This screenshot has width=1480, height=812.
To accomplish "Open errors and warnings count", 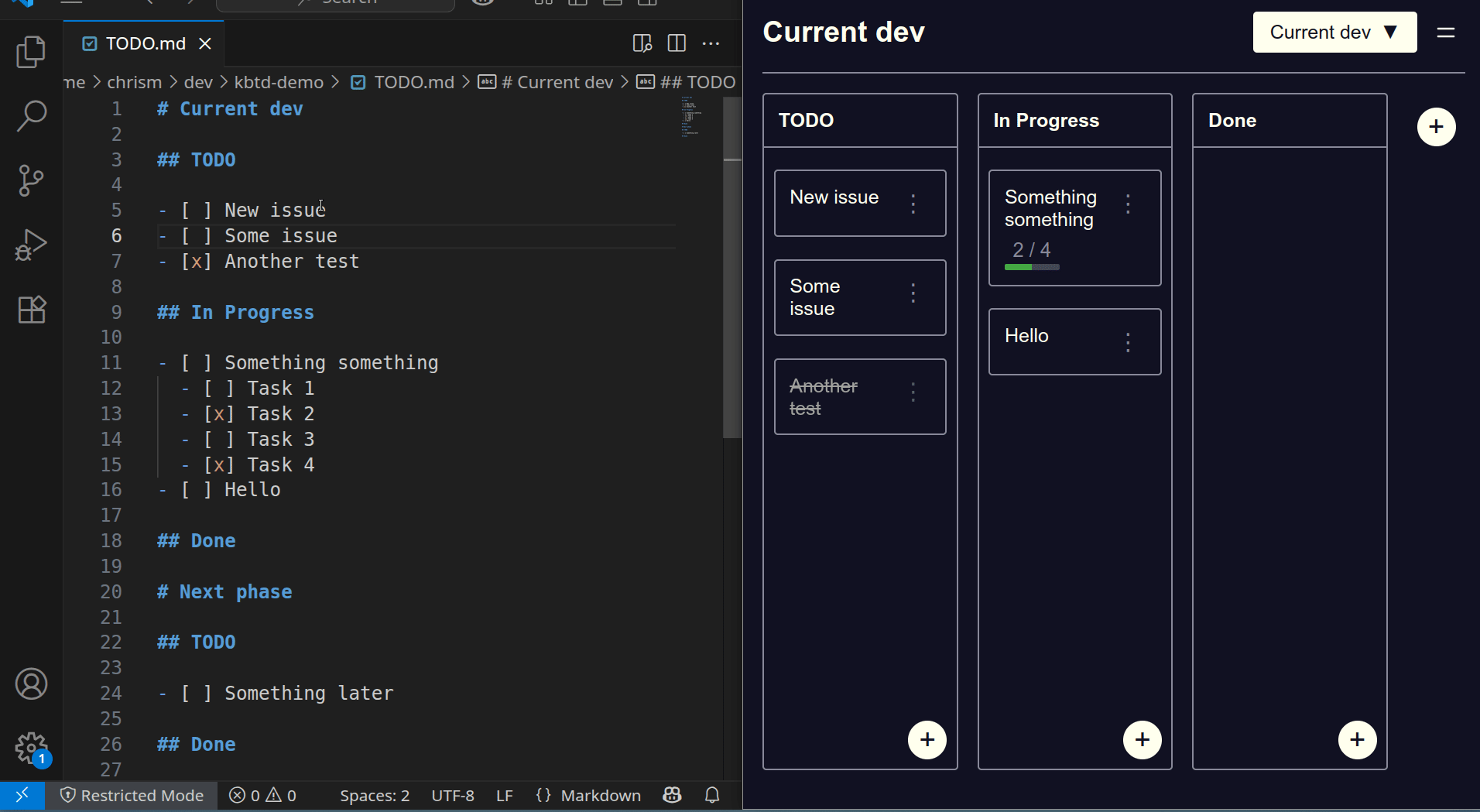I will pos(262,795).
